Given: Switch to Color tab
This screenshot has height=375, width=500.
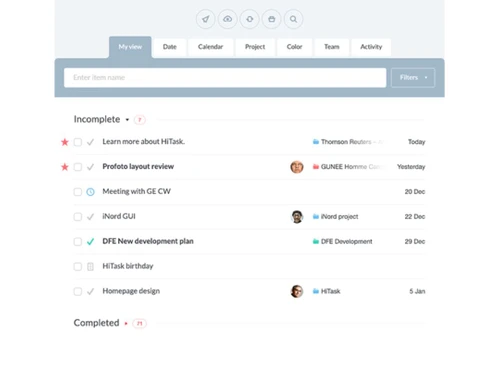Looking at the screenshot, I should (x=294, y=47).
